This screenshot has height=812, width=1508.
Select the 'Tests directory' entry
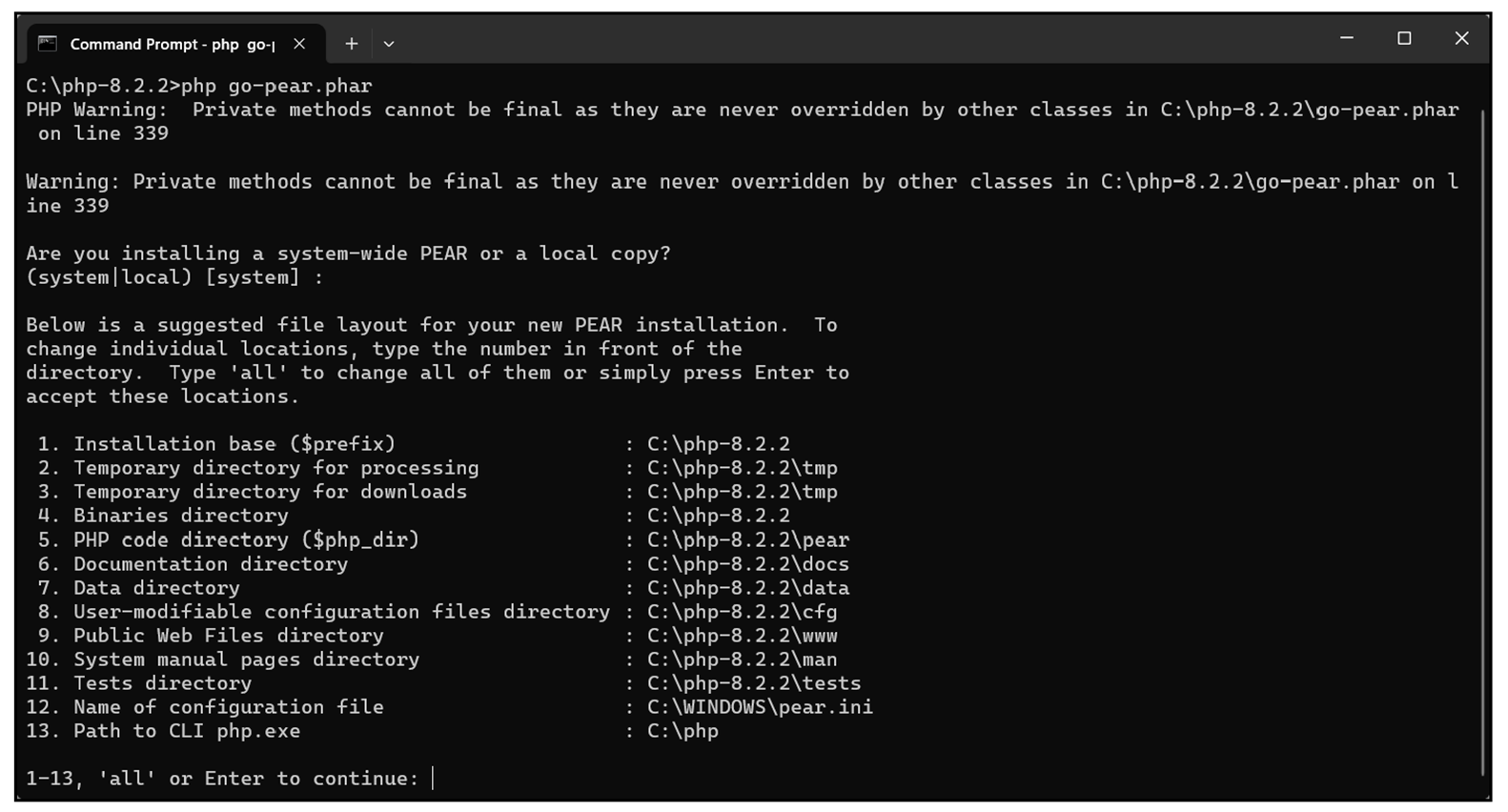click(x=160, y=682)
